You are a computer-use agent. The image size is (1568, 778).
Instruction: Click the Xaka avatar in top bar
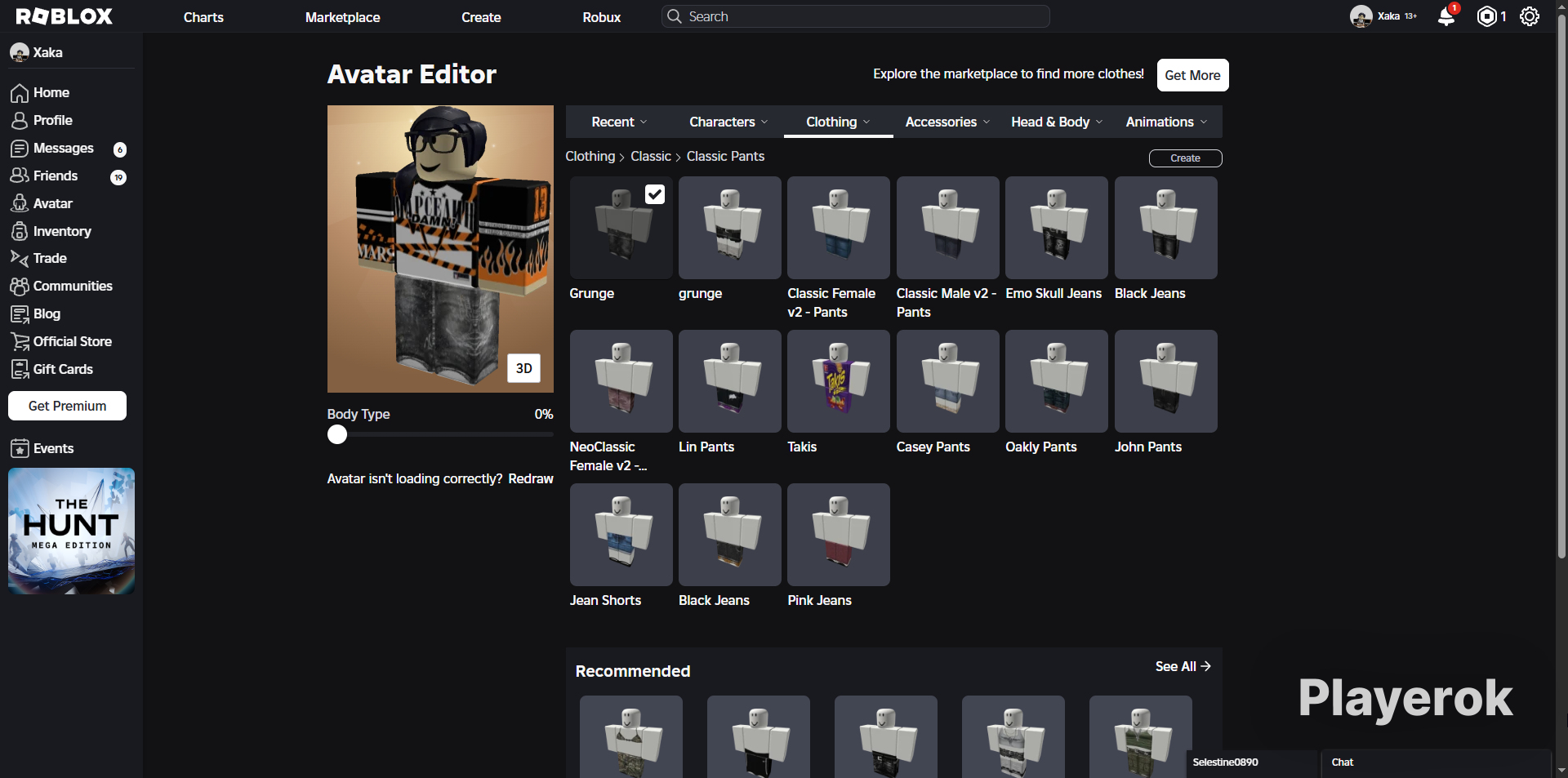[1361, 16]
